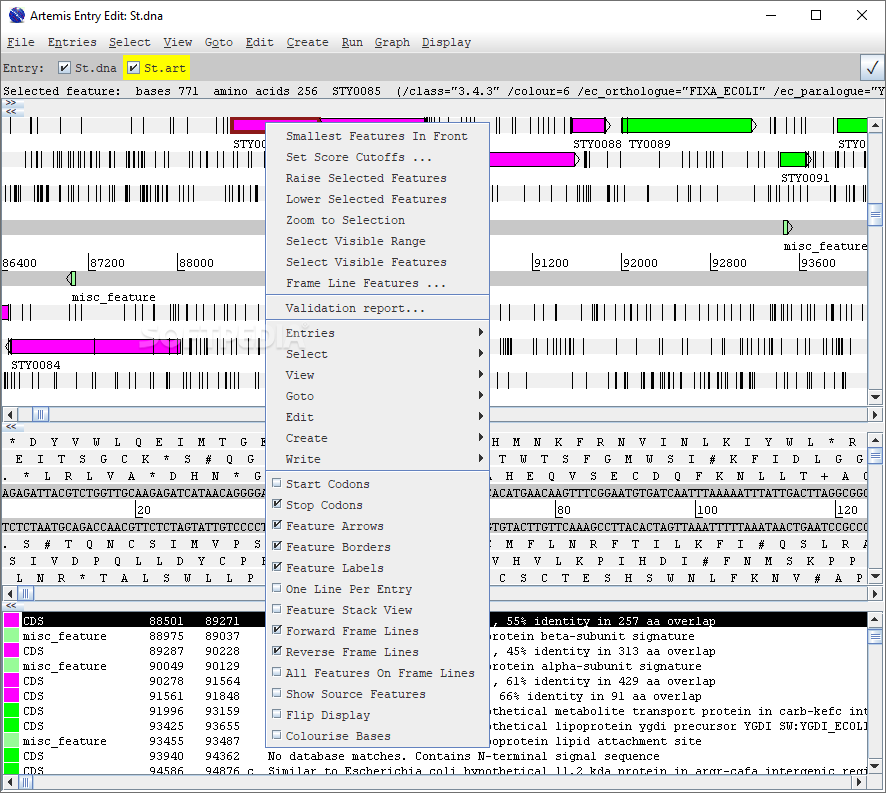Click the feature list horizontal scroll left arrow
The height and width of the screenshot is (793, 886).
tap(10, 782)
